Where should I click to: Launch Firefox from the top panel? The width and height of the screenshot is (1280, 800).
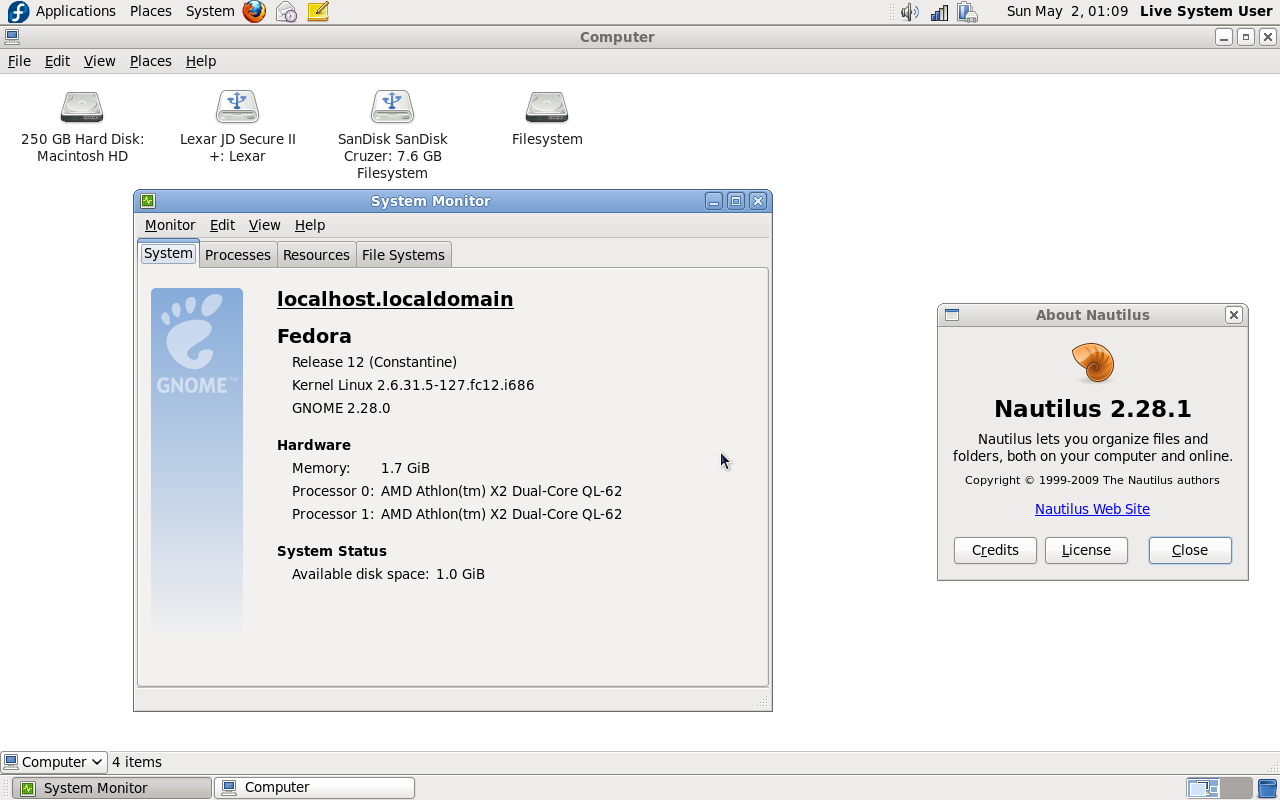tap(255, 12)
